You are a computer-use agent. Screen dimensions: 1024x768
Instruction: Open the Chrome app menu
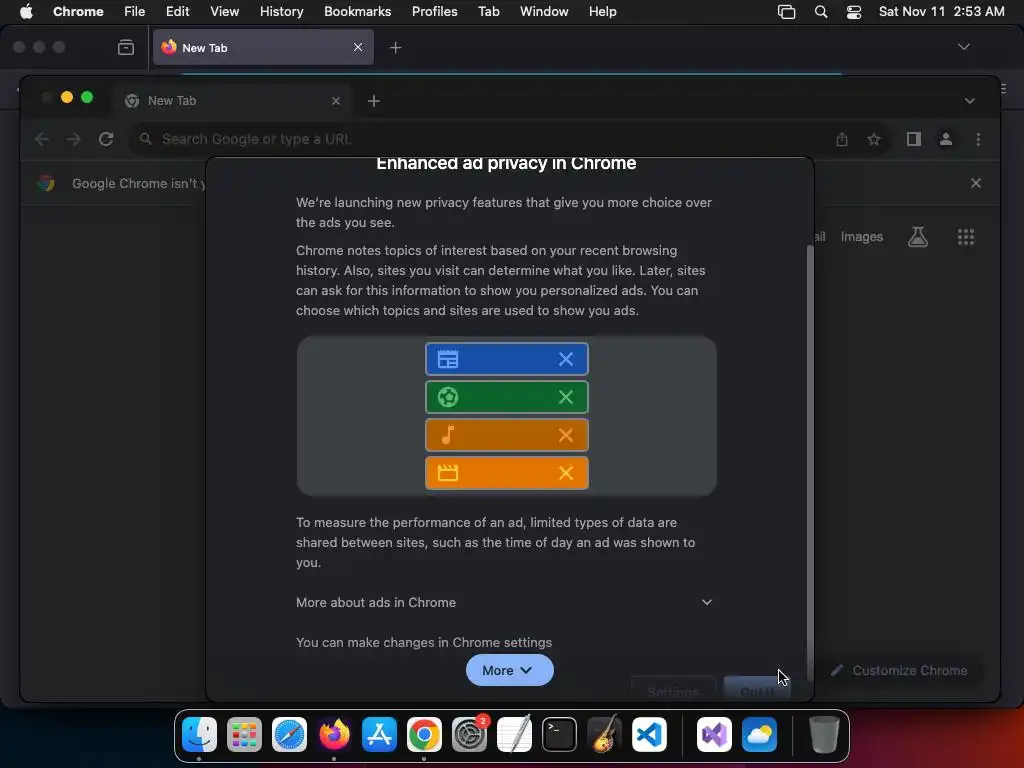click(78, 11)
